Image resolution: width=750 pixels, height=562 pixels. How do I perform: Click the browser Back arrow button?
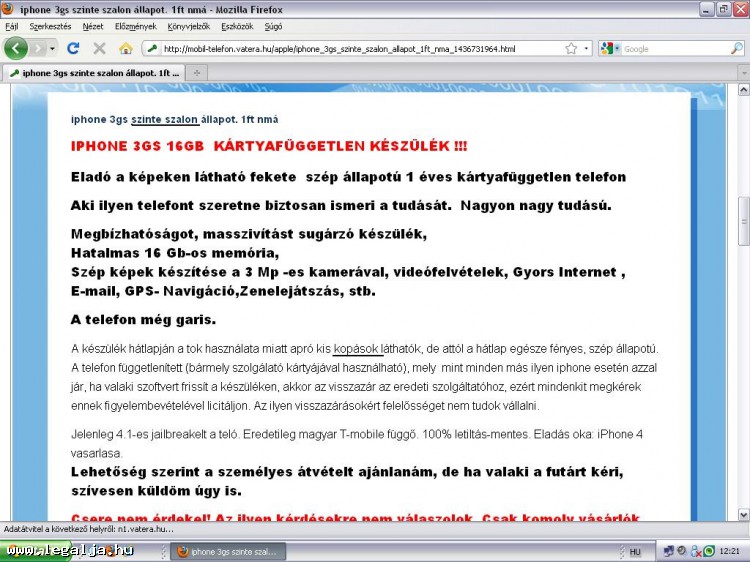tap(16, 48)
